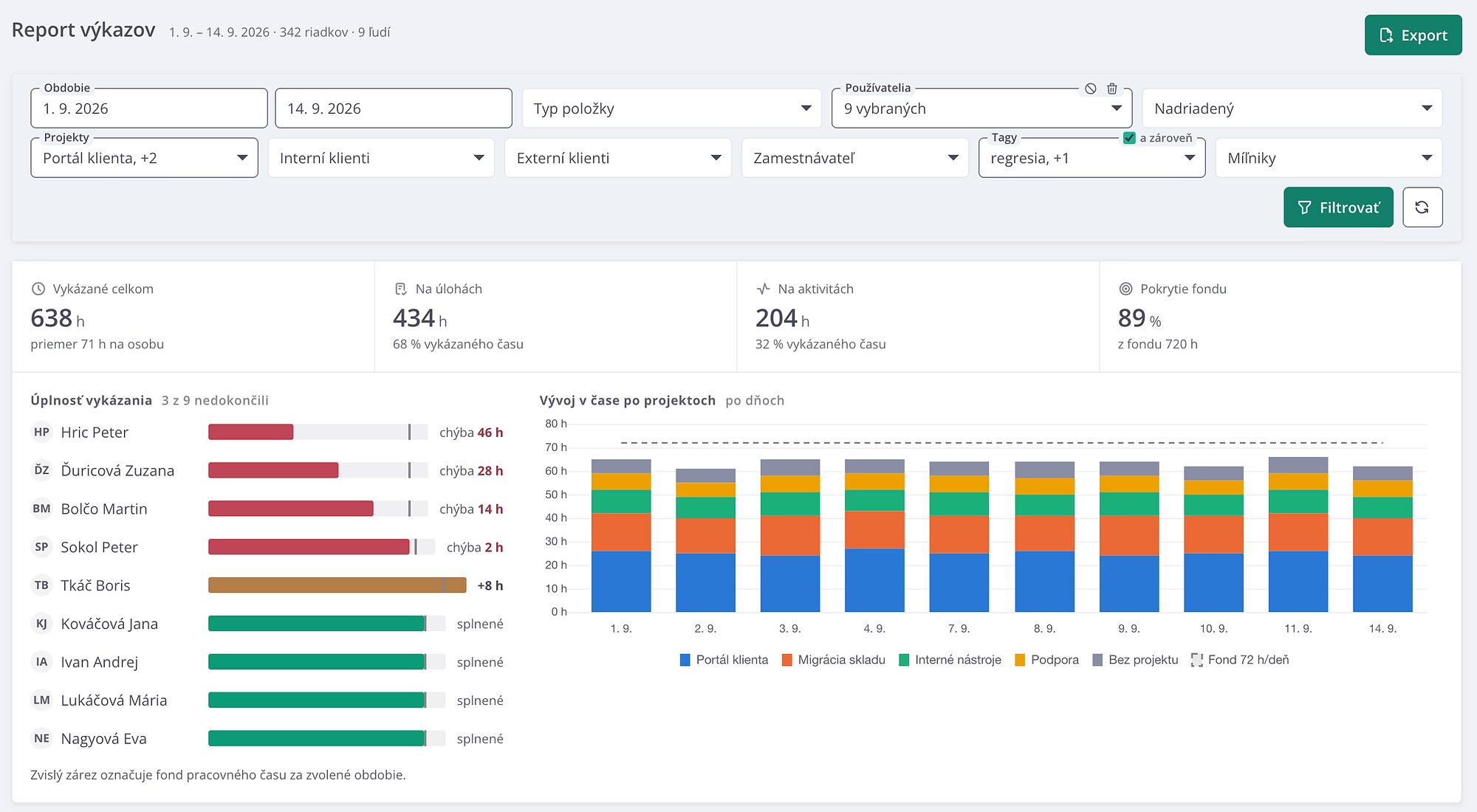Viewport: 1477px width, 812px height.
Task: Click Hric Peter's red progress bar
Action: [x=251, y=433]
